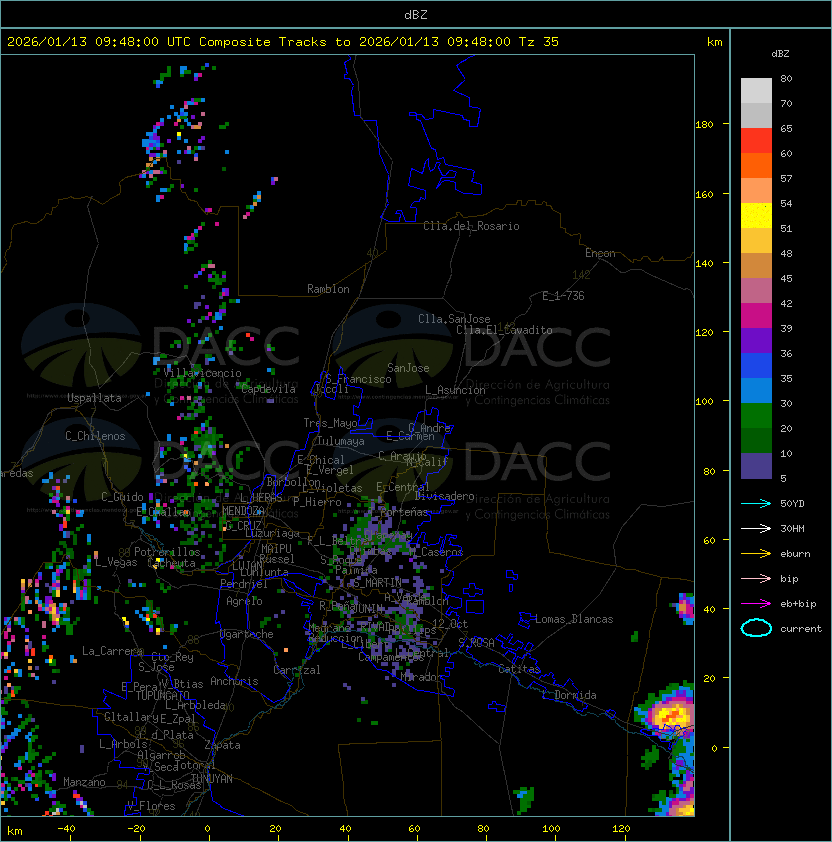Click the 'Carrizal' place label

coord(296,670)
